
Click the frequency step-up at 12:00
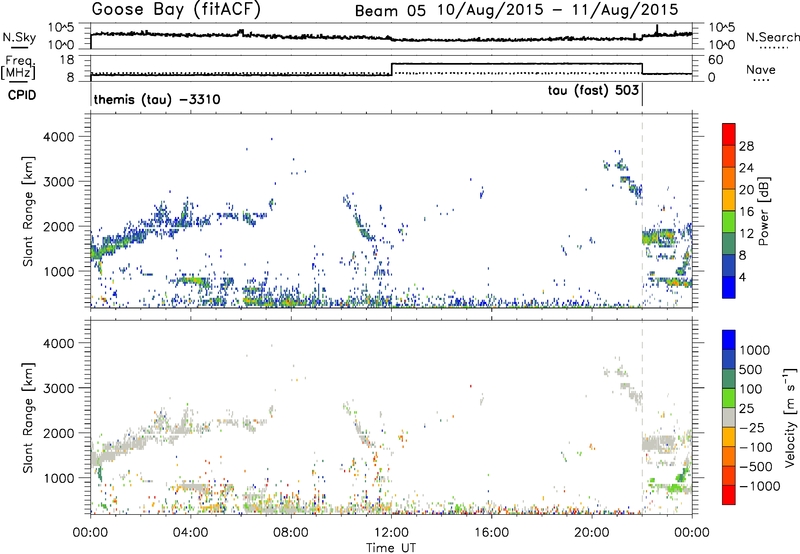(x=391, y=69)
